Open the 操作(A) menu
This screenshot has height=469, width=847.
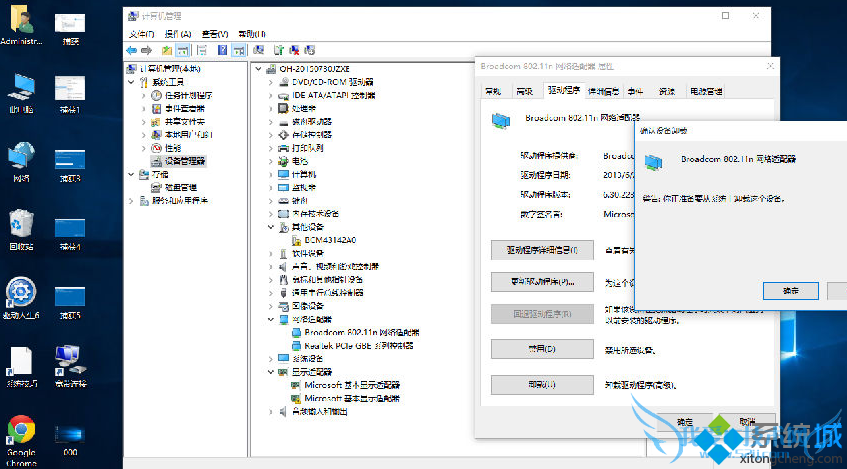[176, 33]
